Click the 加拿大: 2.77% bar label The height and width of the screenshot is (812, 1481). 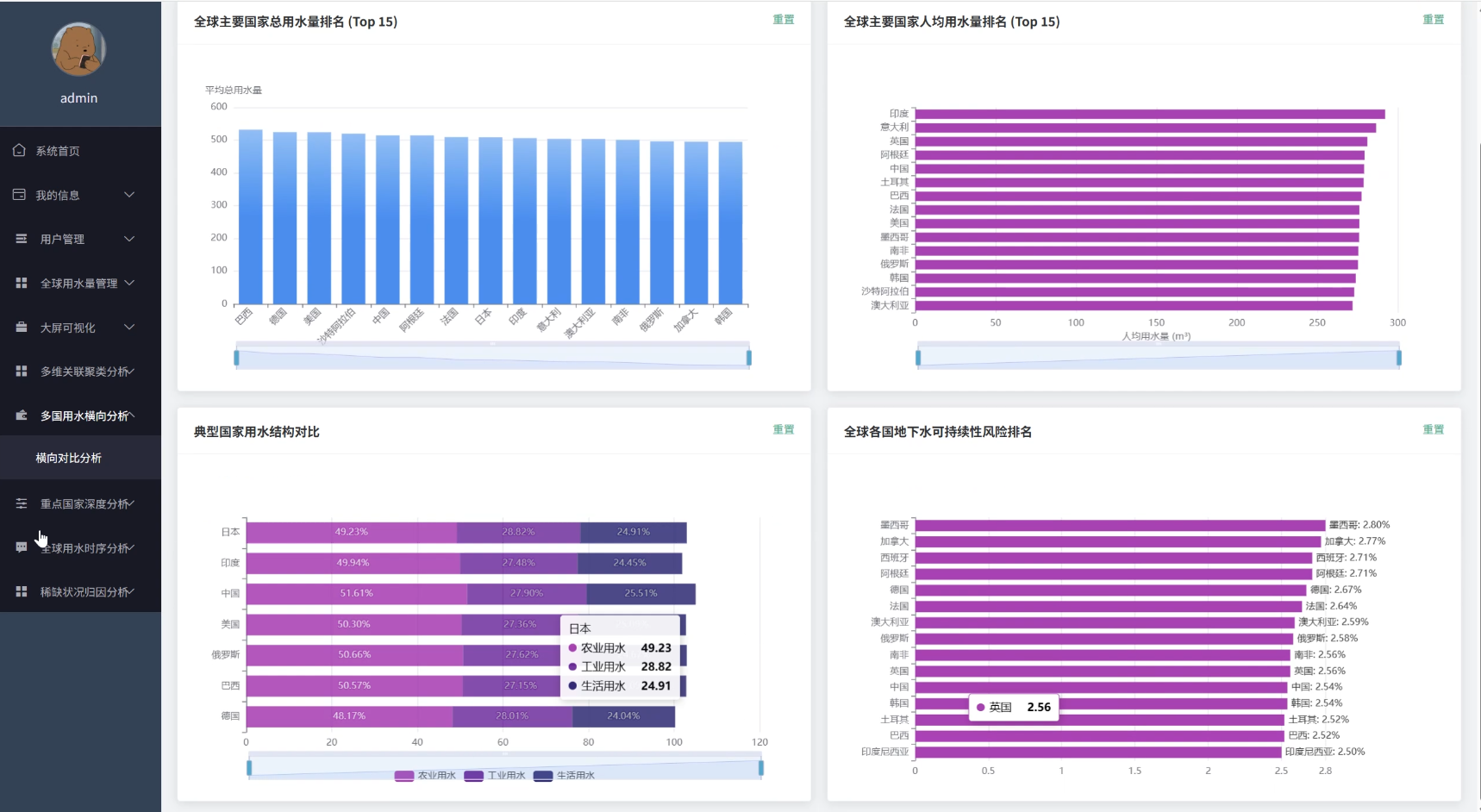tap(1355, 541)
